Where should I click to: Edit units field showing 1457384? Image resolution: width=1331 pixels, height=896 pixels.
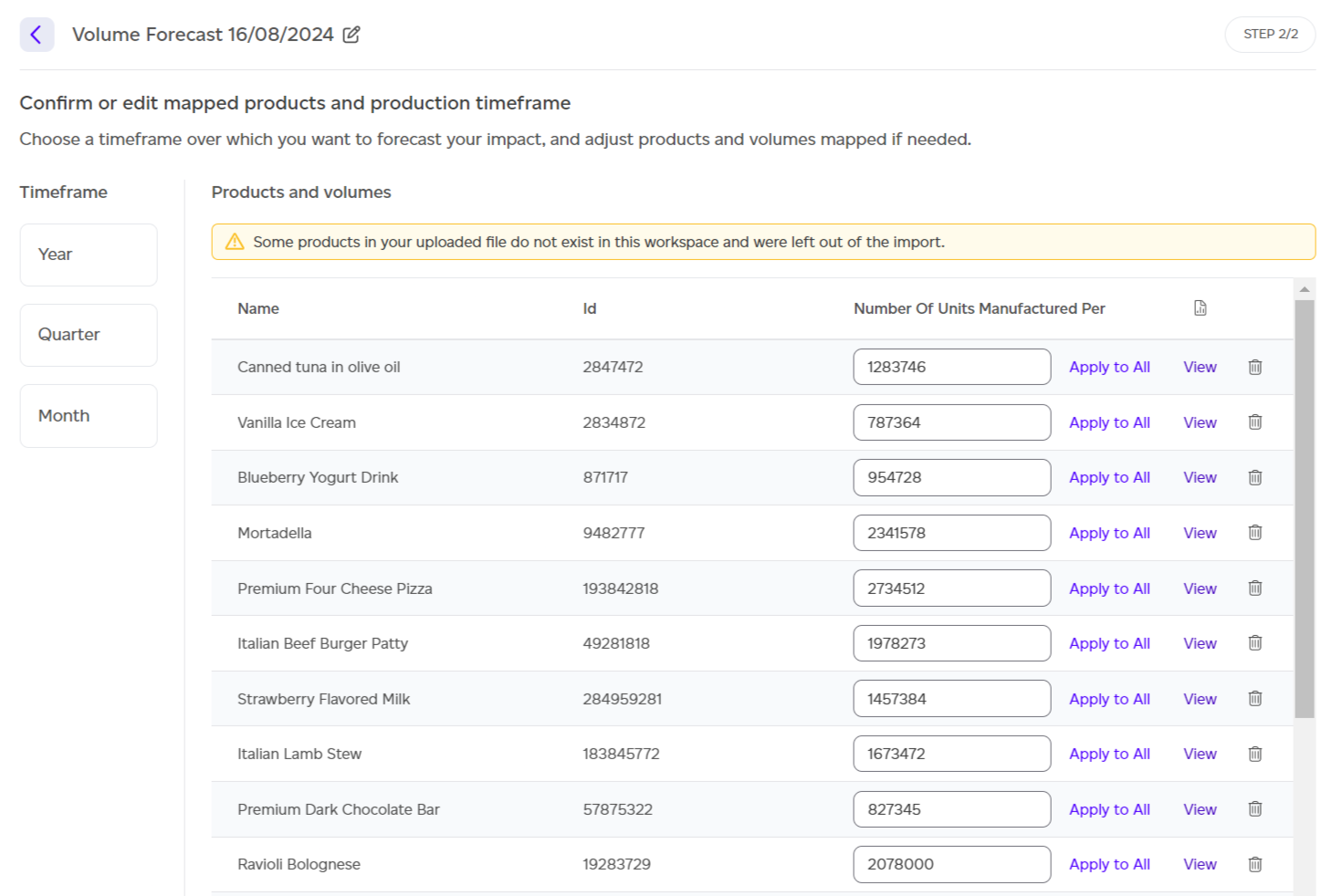pos(952,699)
